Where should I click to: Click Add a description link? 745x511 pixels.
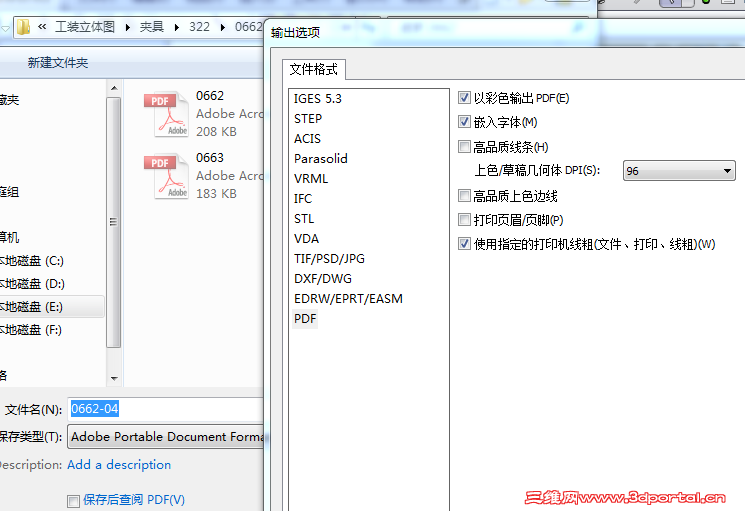click(x=119, y=464)
